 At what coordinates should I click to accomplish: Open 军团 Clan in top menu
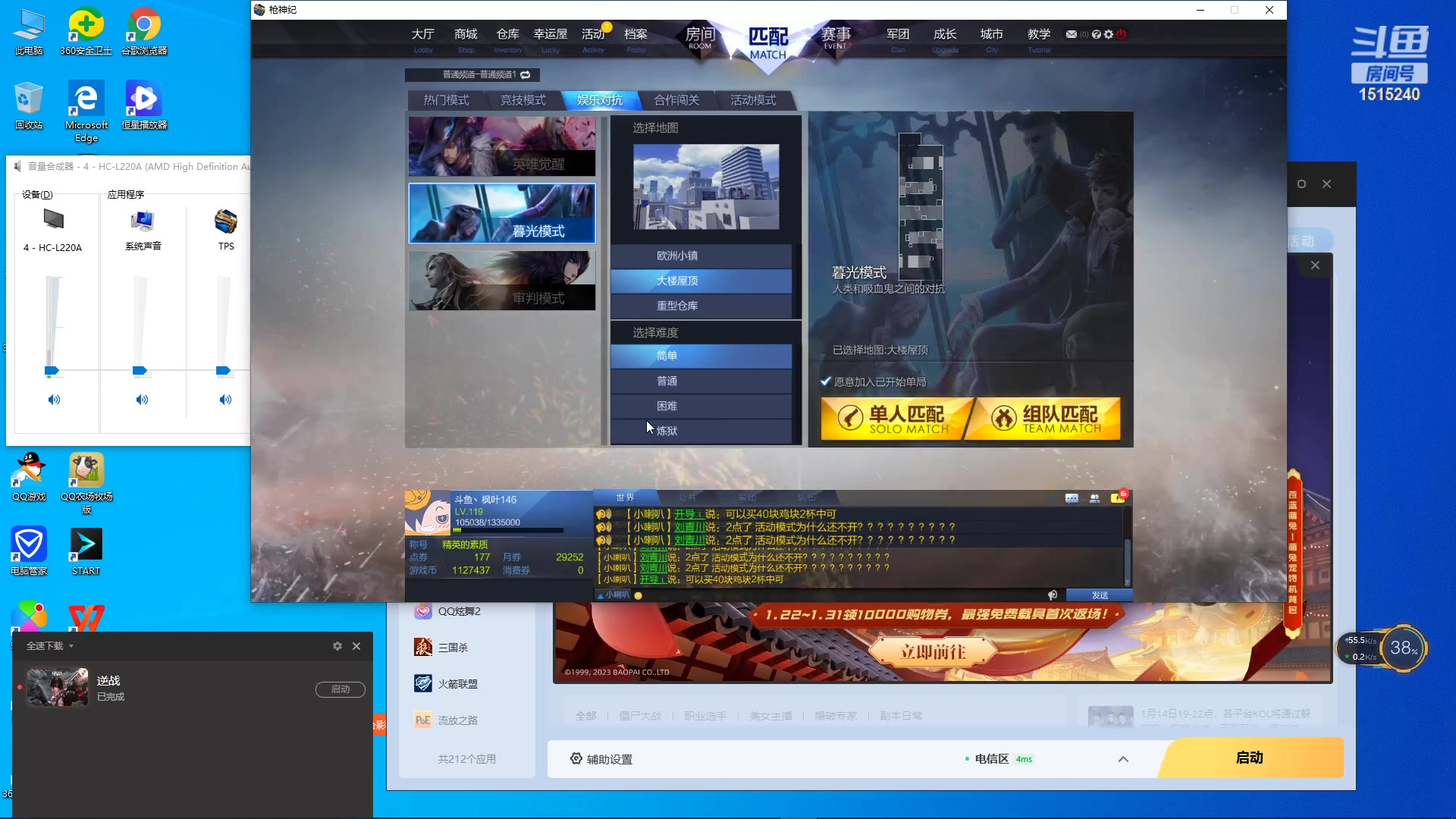(x=898, y=39)
